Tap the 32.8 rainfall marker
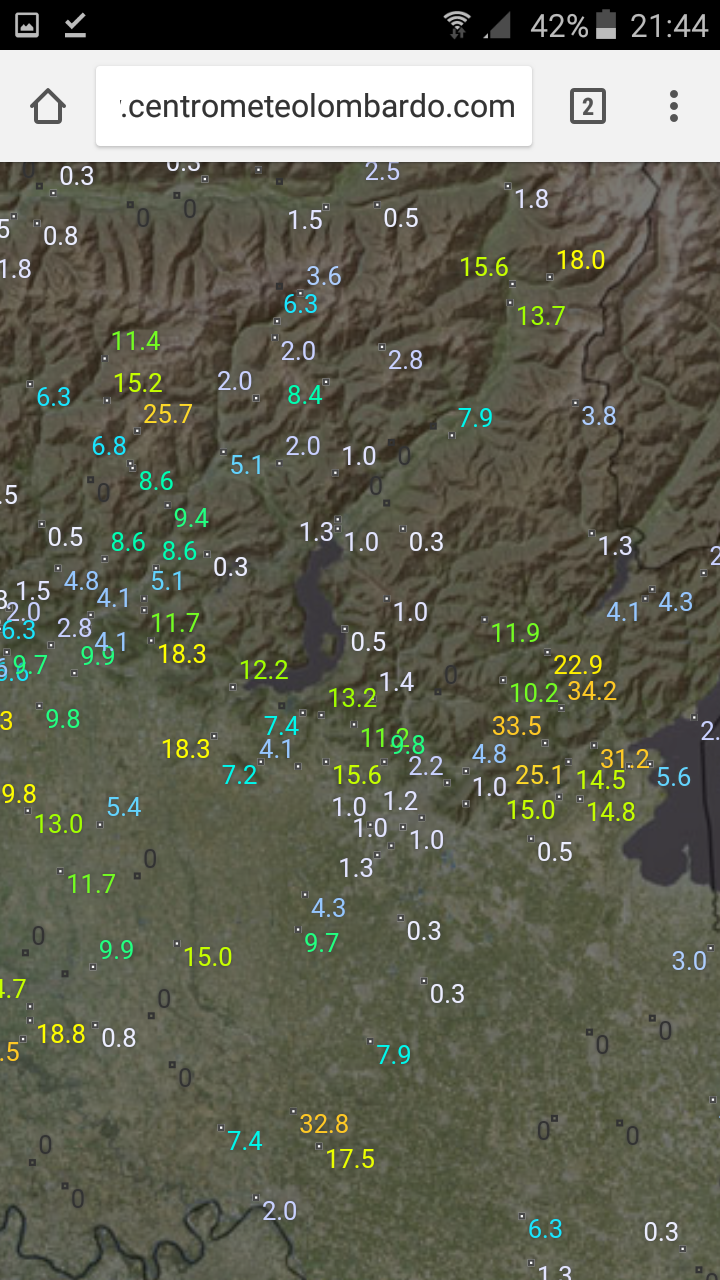The width and height of the screenshot is (720, 1280). coord(324,1123)
